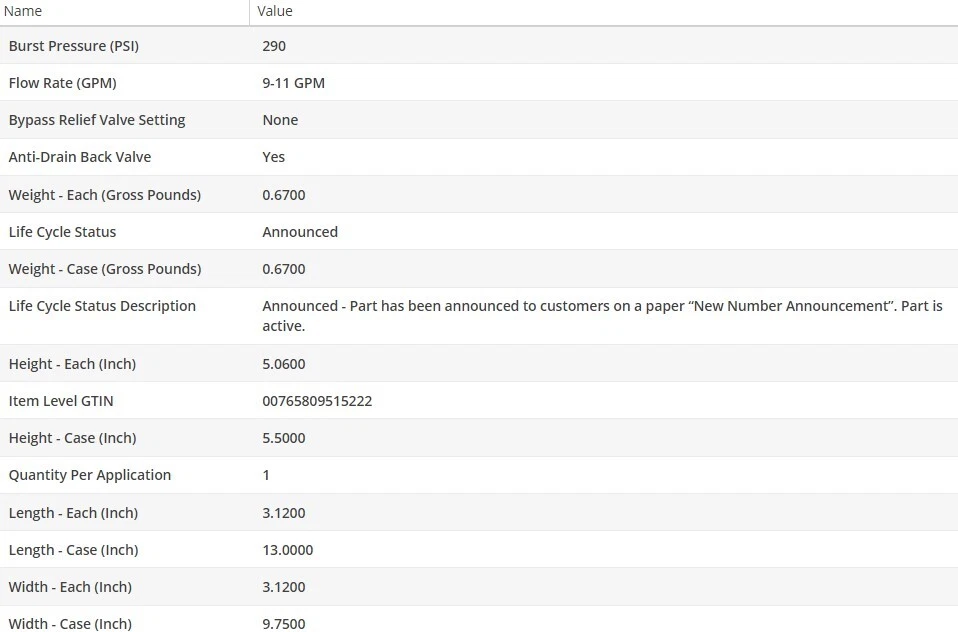Select the Height - Each (Inch) row
958x632 pixels.
tap(479, 364)
